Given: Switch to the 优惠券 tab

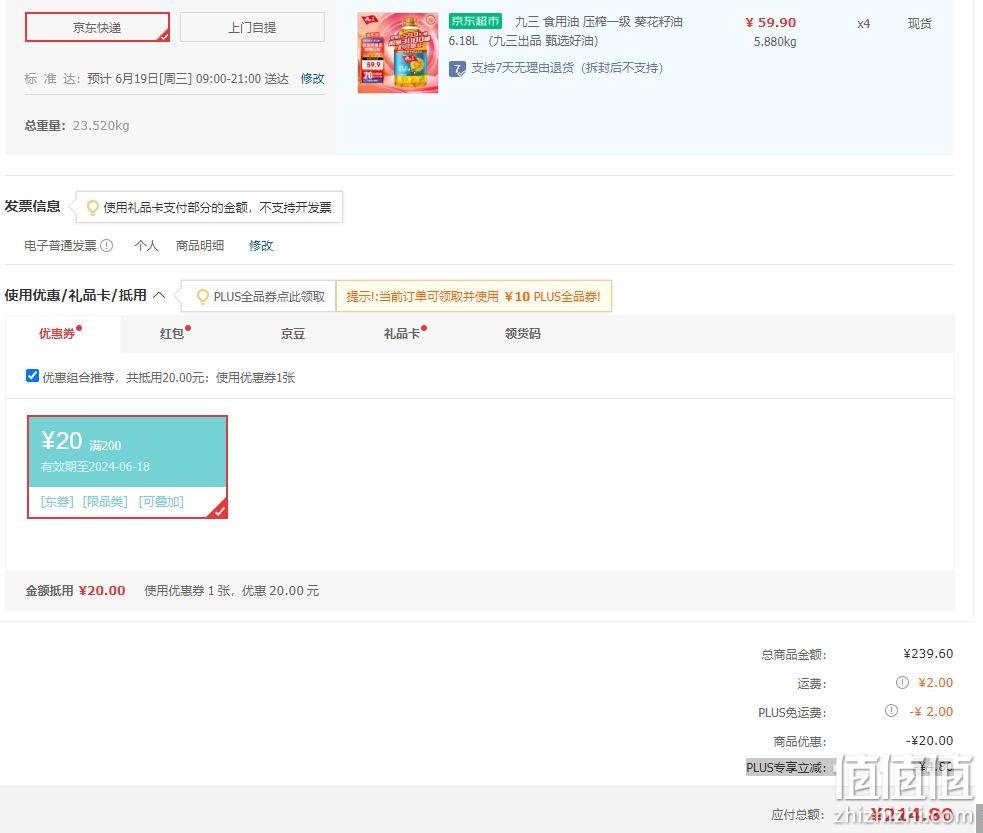Looking at the screenshot, I should pyautogui.click(x=57, y=333).
